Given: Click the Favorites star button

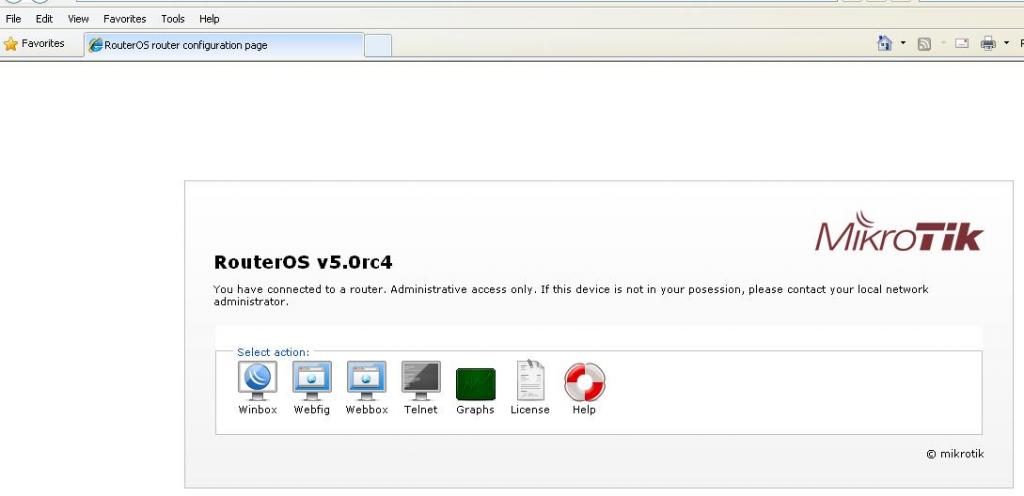Looking at the screenshot, I should coord(35,44).
